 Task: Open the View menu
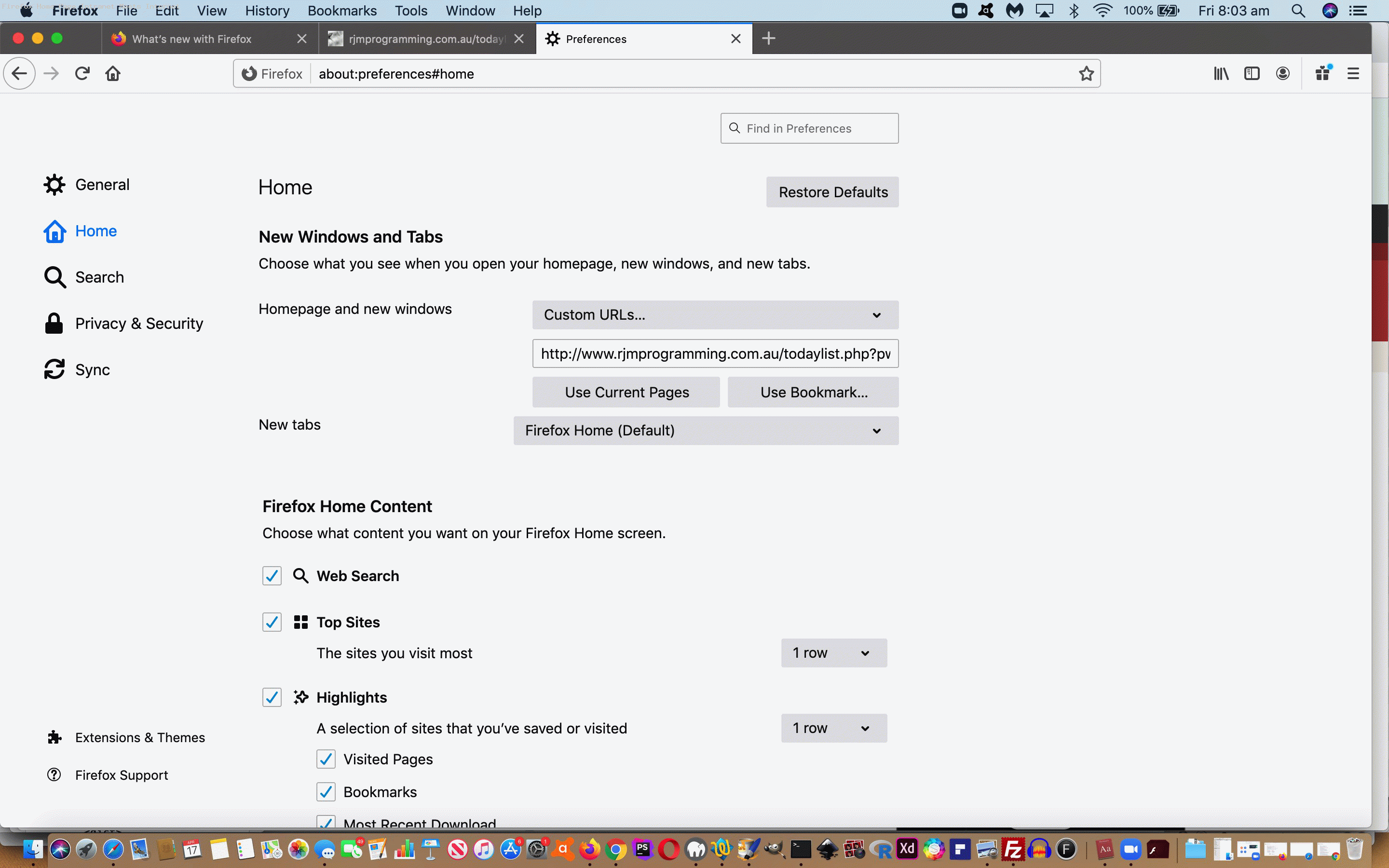pos(212,11)
